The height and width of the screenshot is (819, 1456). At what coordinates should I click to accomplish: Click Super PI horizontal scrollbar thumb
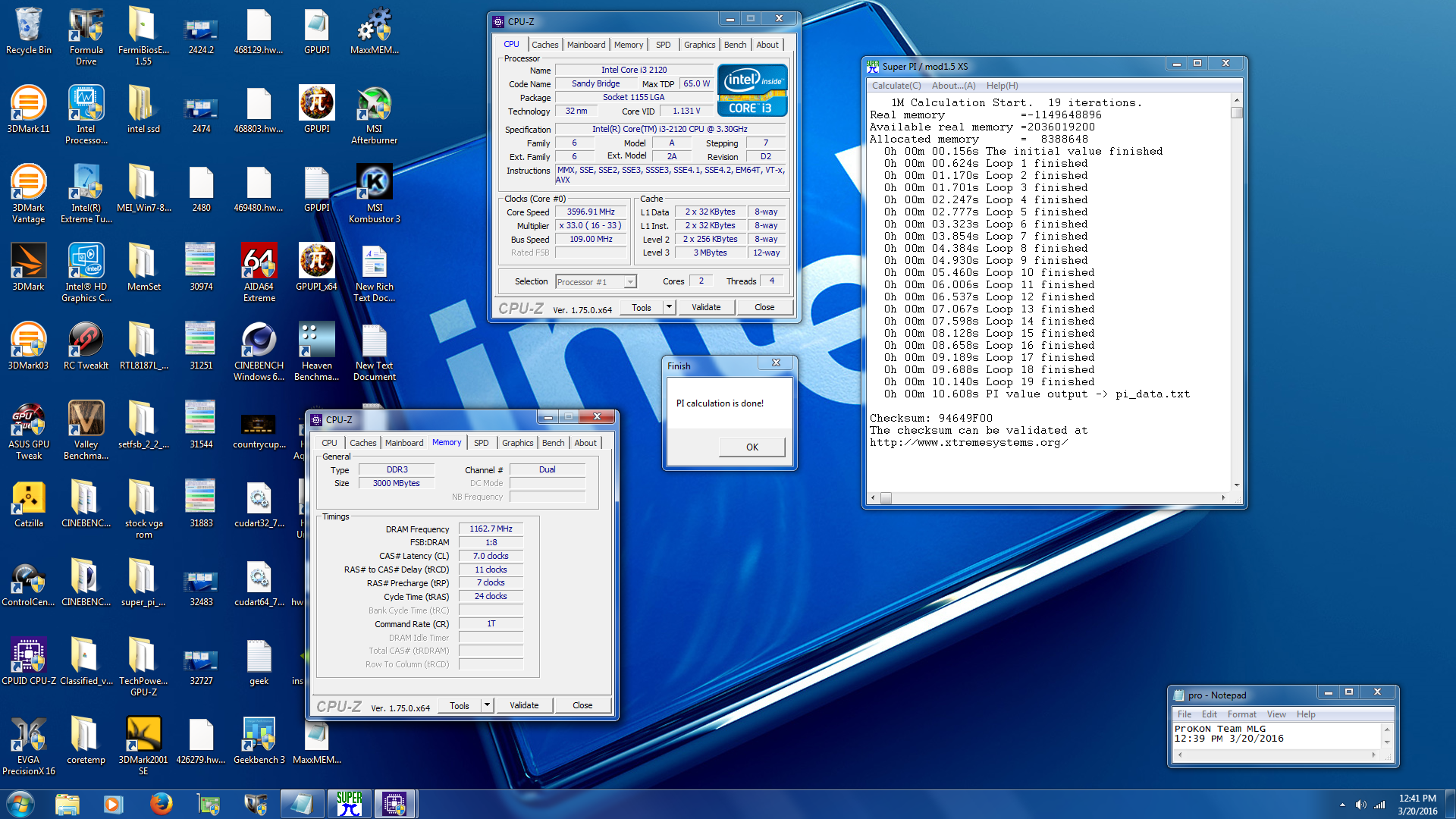(885, 497)
